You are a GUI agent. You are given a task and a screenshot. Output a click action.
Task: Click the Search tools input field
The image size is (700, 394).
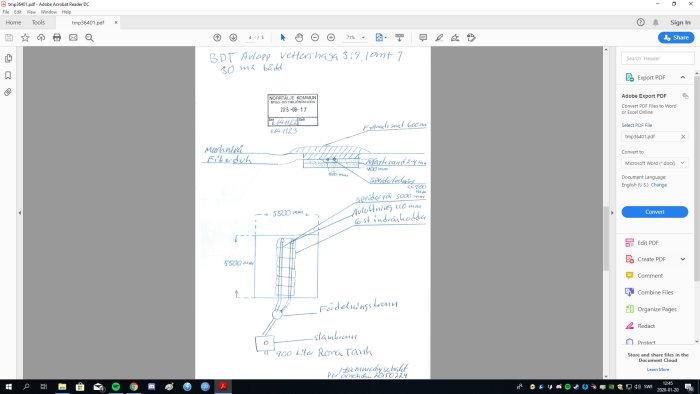coord(658,58)
